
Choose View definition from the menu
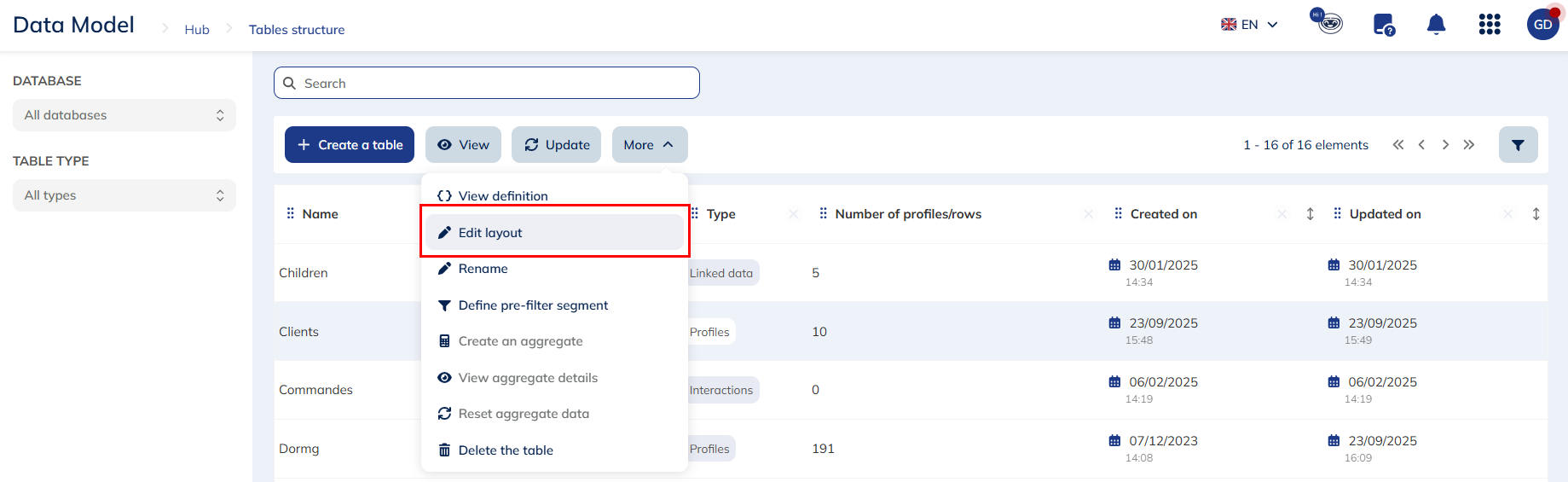pos(554,196)
